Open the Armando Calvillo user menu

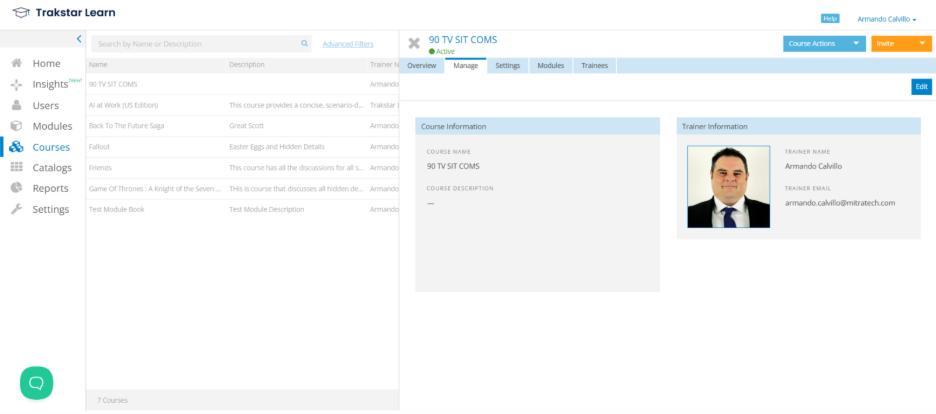(886, 19)
